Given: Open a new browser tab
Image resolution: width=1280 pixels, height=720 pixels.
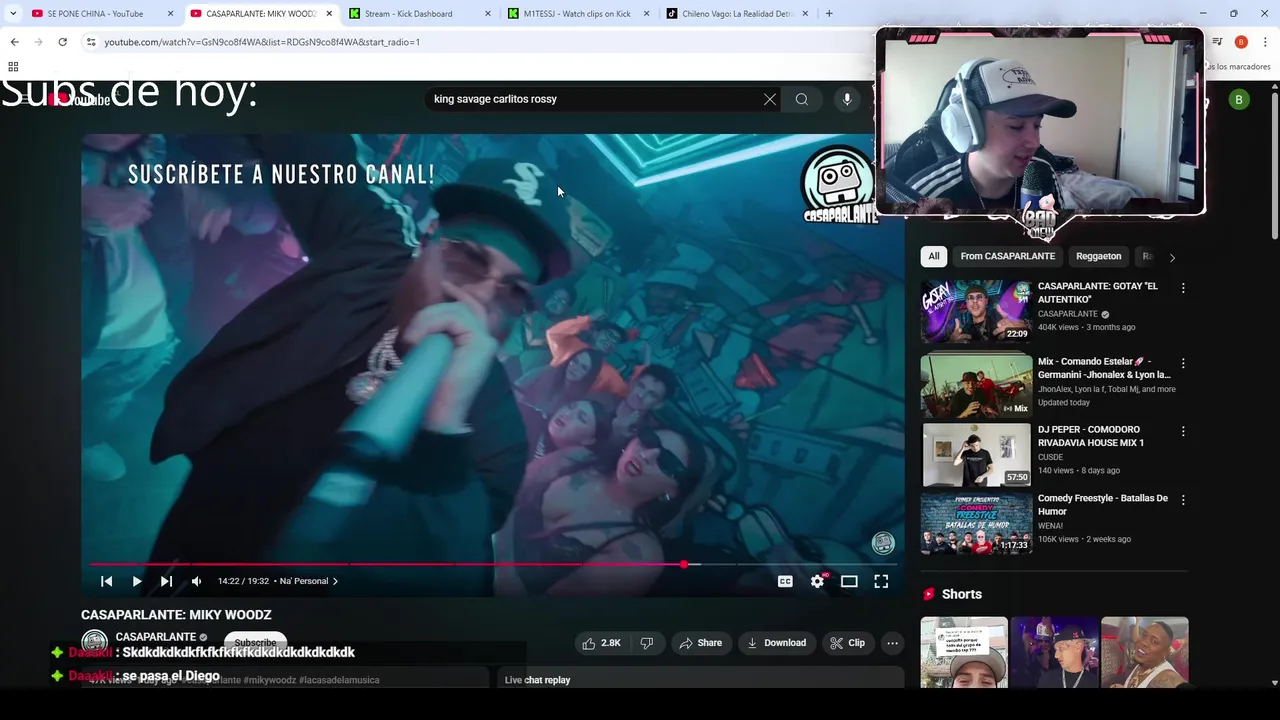Looking at the screenshot, I should tap(829, 14).
